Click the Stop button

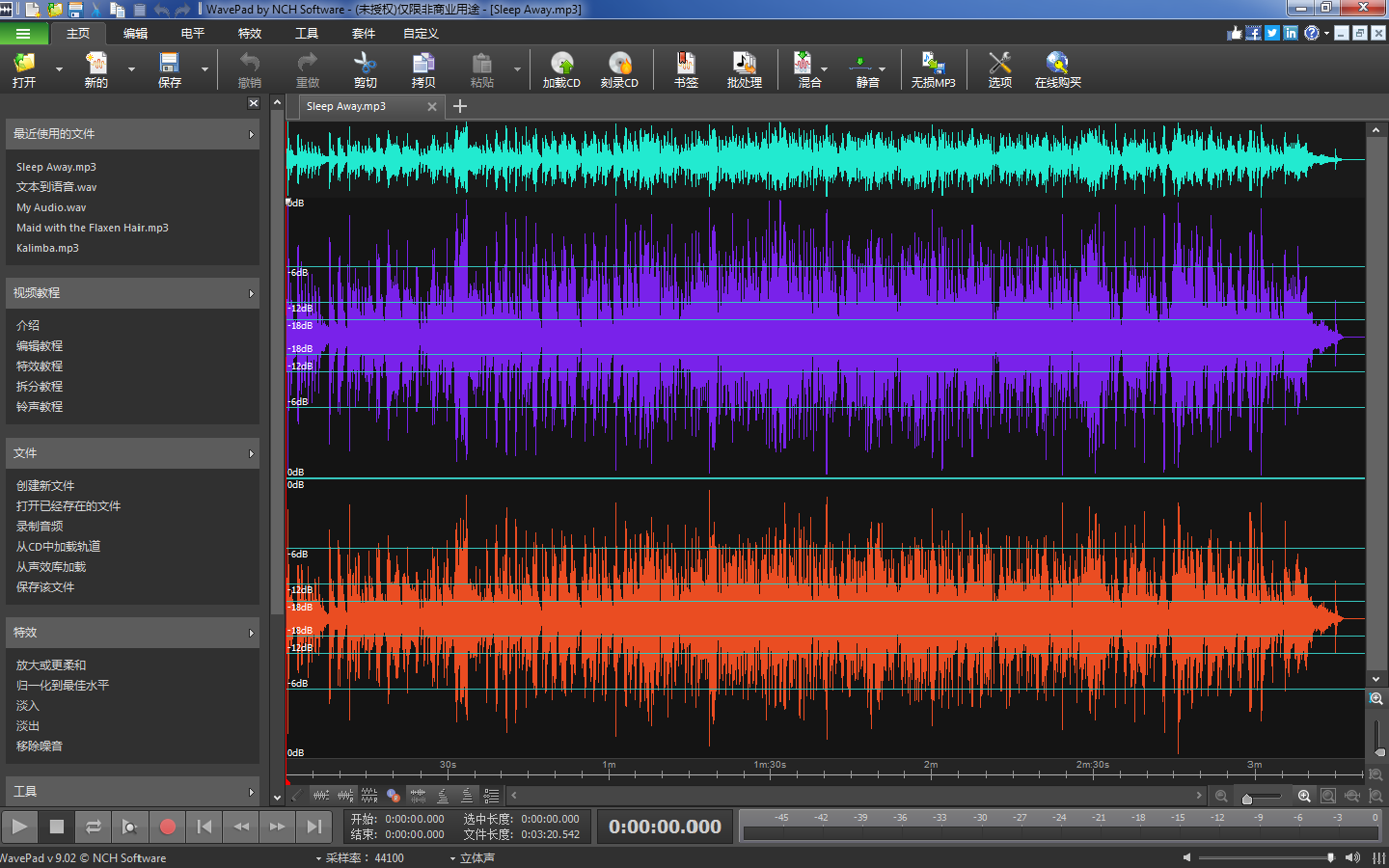click(57, 827)
